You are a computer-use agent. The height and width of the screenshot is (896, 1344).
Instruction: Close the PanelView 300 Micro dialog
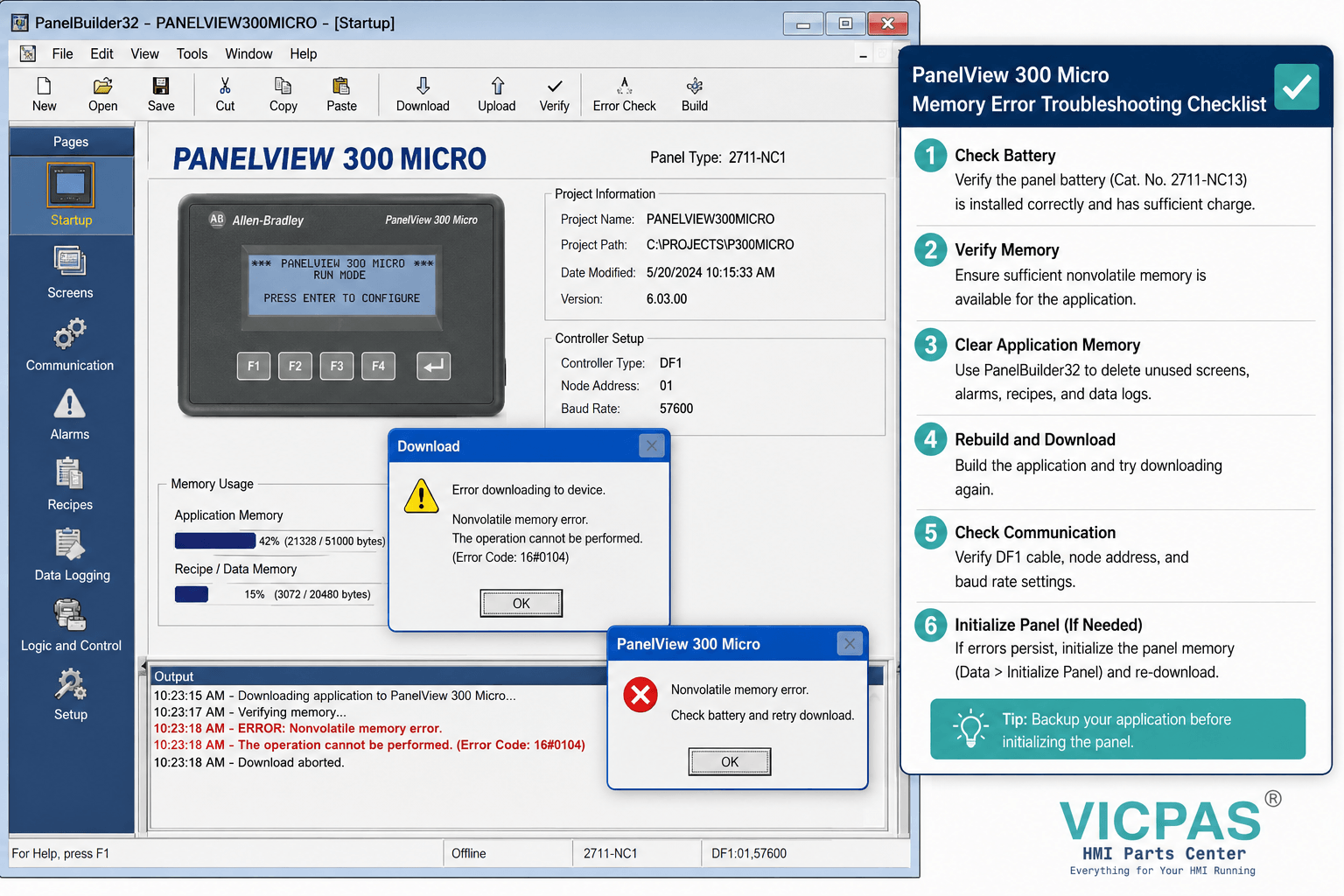(x=850, y=644)
